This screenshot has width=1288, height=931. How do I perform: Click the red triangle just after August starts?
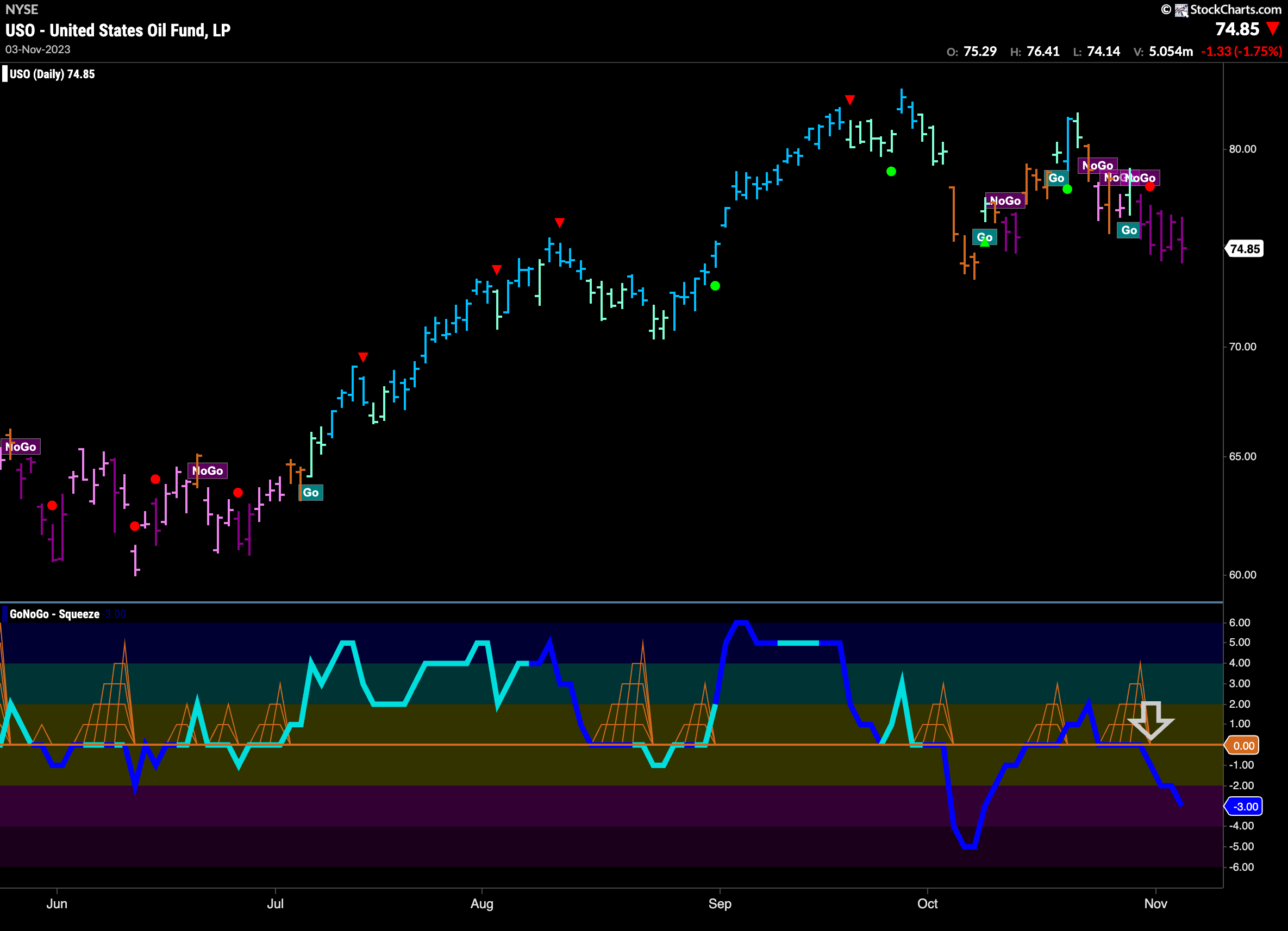pyautogui.click(x=497, y=269)
